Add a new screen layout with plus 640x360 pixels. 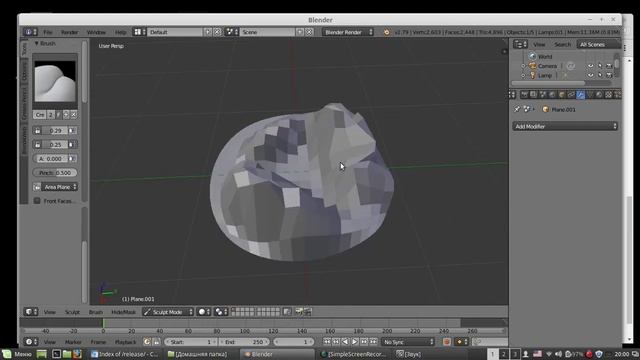208,32
